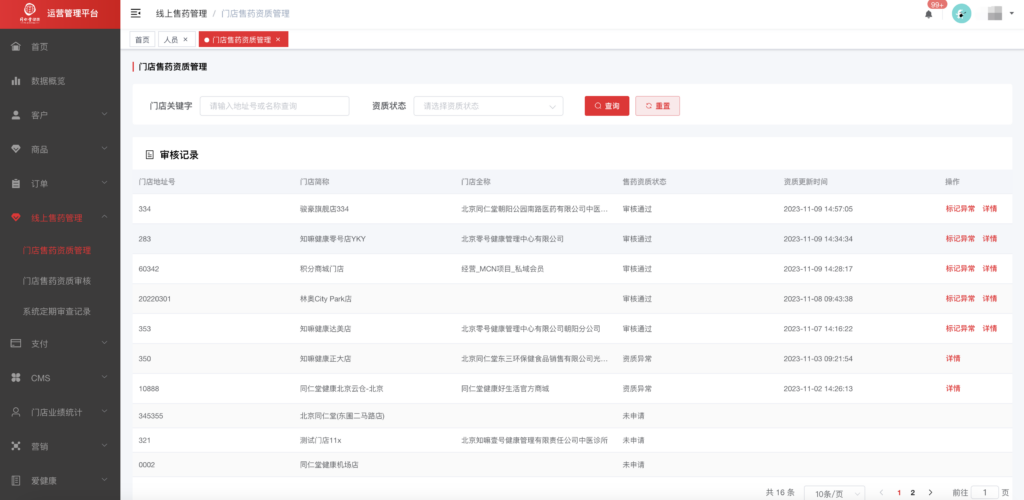Expand the 客户 sidebar menu
The image size is (1024, 500).
click(104, 115)
